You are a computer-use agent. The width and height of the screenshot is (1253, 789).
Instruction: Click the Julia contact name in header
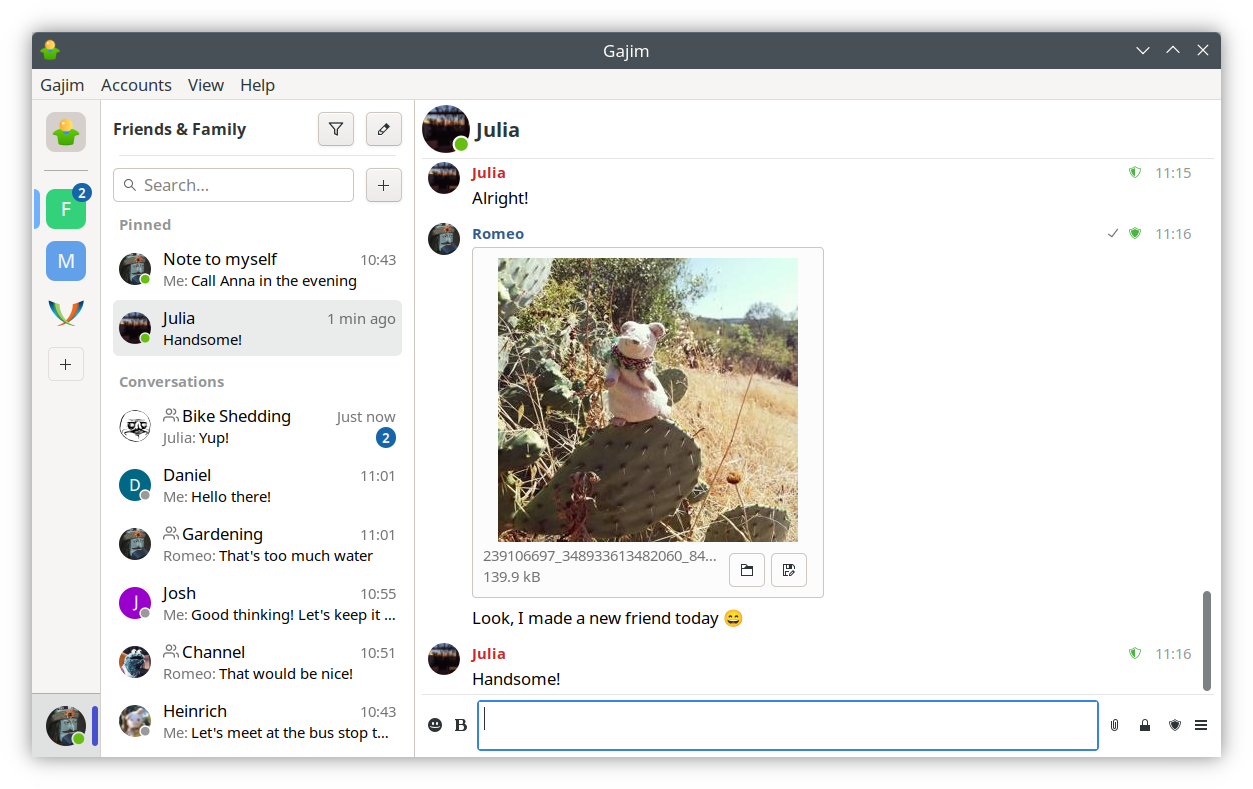coord(497,130)
